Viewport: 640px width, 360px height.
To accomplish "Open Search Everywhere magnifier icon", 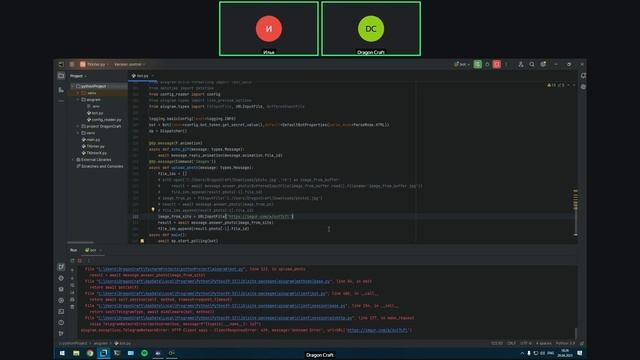I will click(x=532, y=64).
